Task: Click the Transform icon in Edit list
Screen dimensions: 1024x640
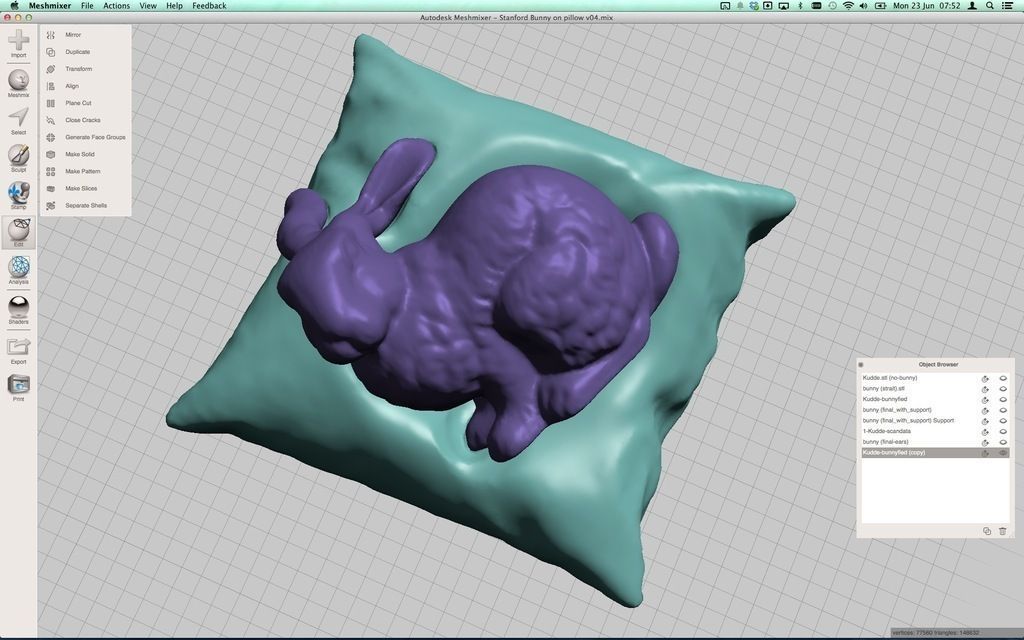Action: click(x=50, y=69)
